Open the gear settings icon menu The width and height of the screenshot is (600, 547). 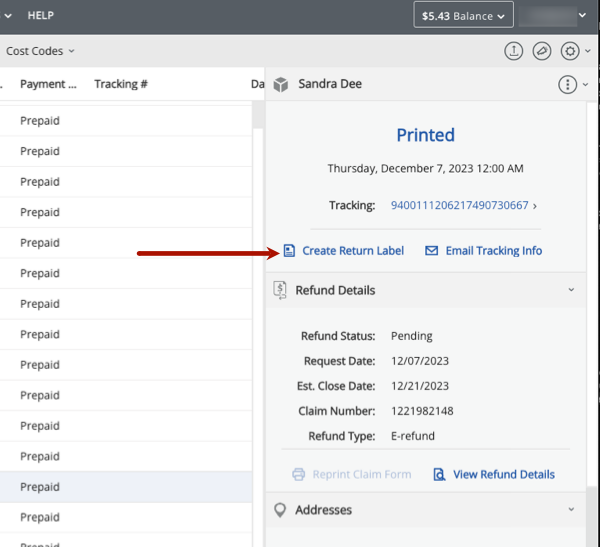pyautogui.click(x=570, y=51)
